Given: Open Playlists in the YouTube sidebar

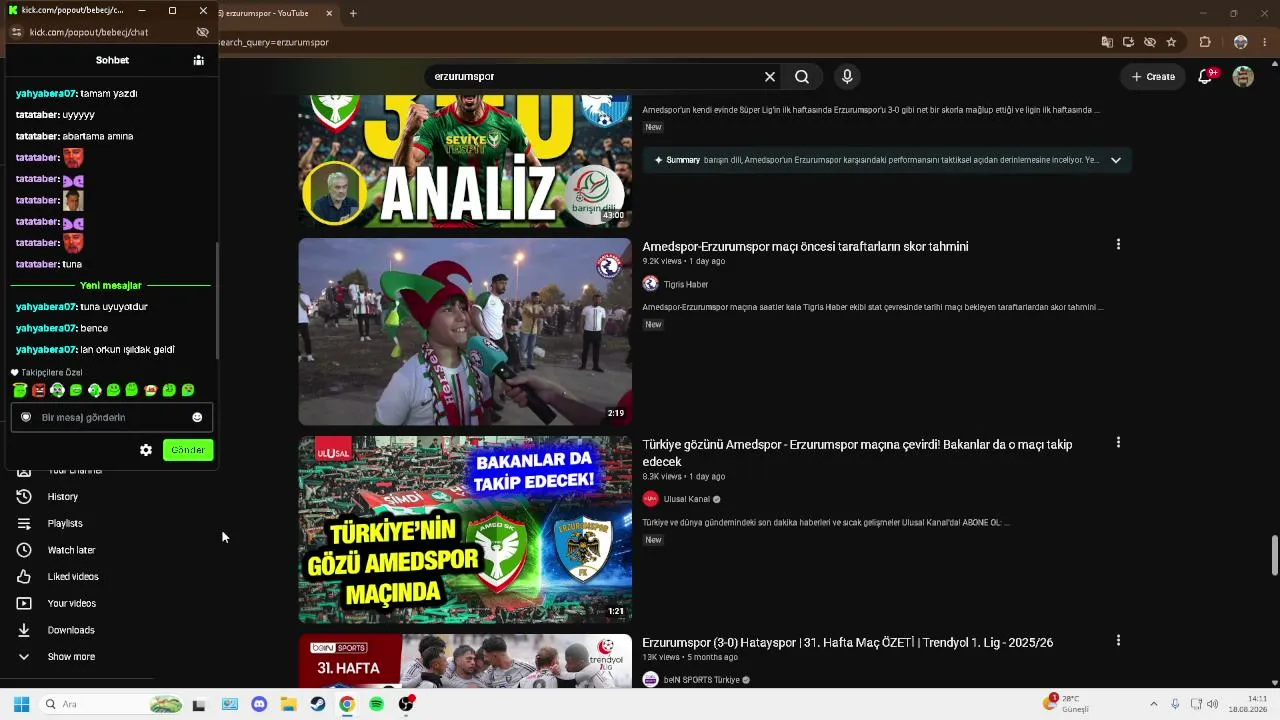Looking at the screenshot, I should pos(65,523).
